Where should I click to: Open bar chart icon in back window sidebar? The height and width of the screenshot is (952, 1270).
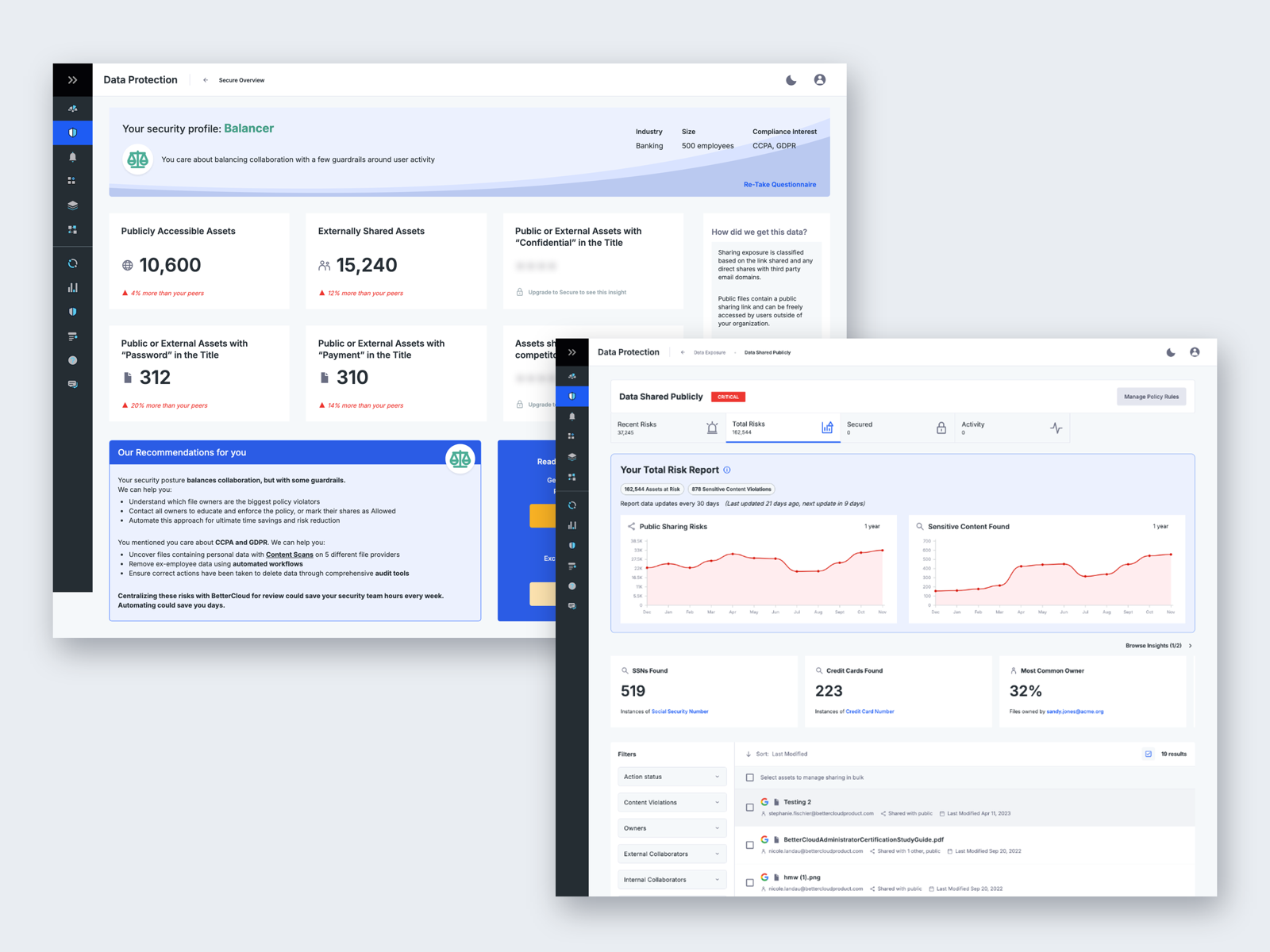coord(72,287)
